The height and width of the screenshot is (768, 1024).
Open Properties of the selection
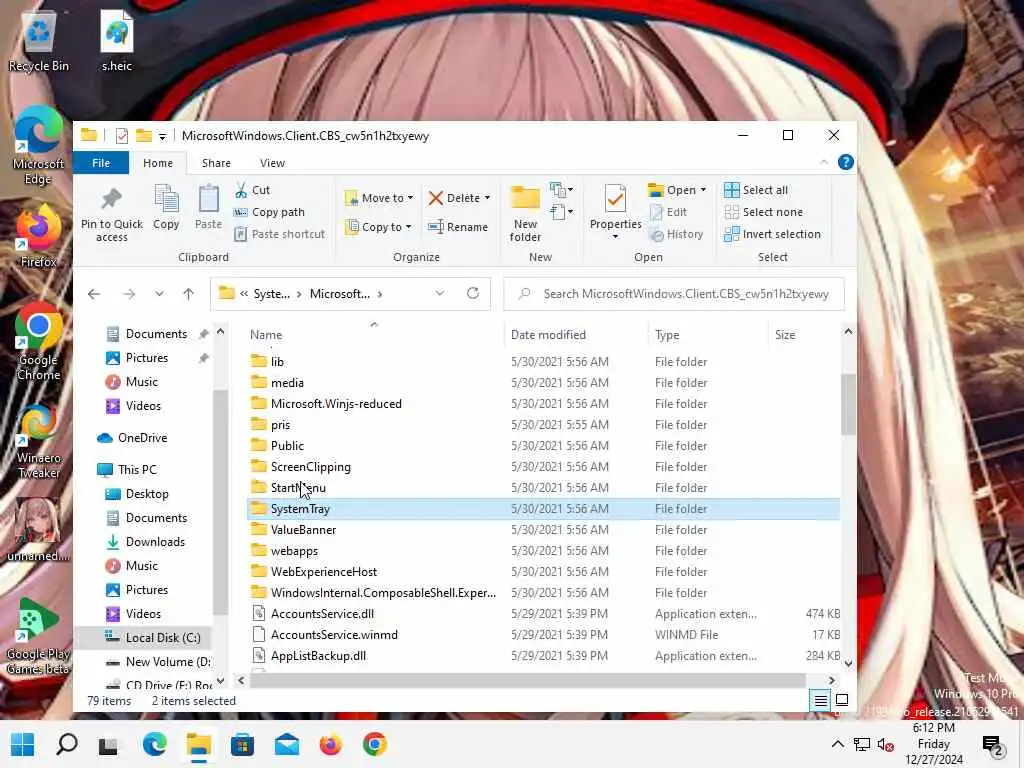[615, 212]
